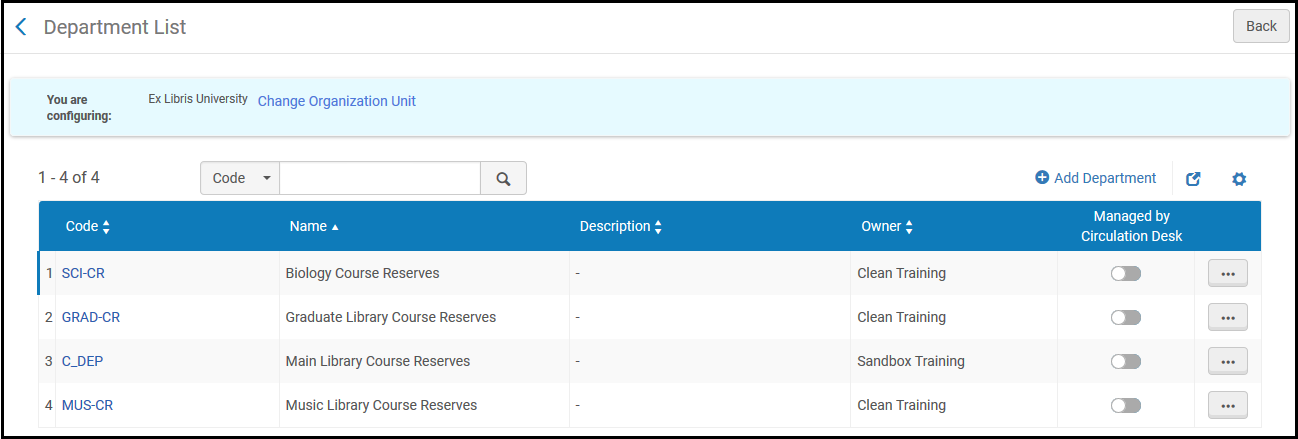Toggle circulation desk for Biology Course Reserves
This screenshot has width=1298, height=439.
click(1125, 273)
